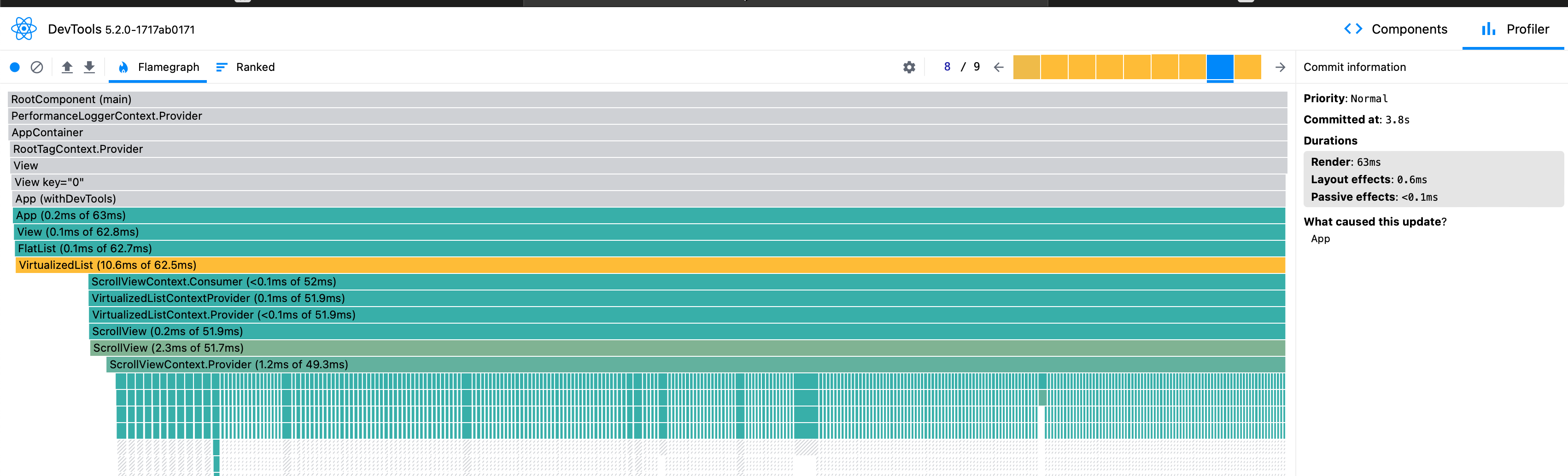Click the Priority: Normal text
This screenshot has width=1568, height=476.
[x=1346, y=98]
